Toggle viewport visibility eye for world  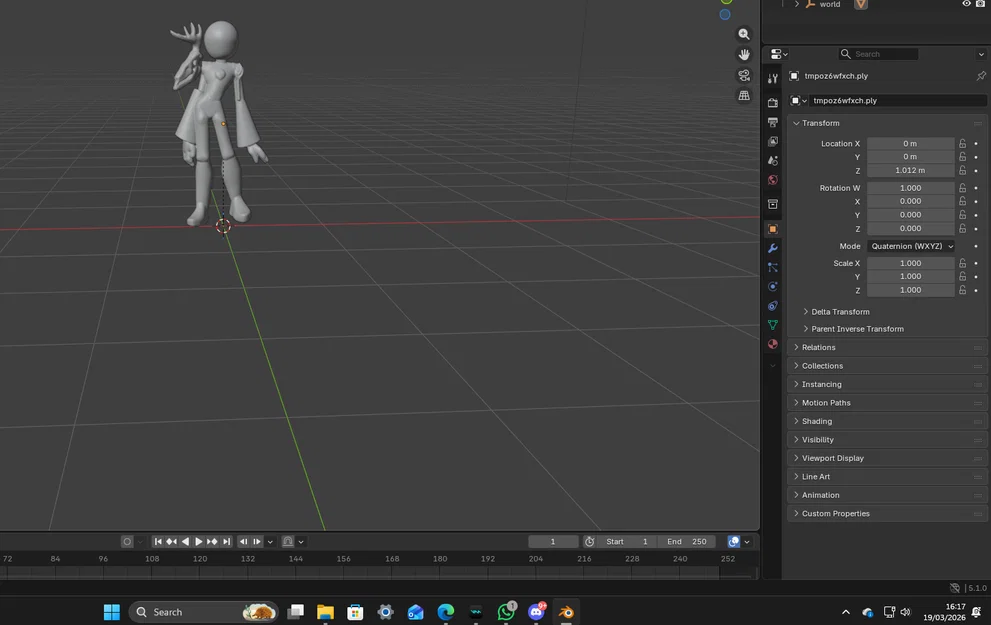click(x=966, y=4)
